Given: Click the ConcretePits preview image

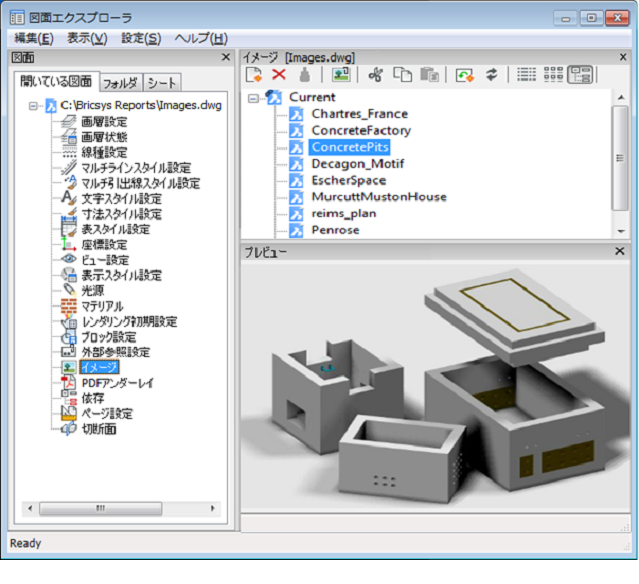Looking at the screenshot, I should click(x=436, y=388).
